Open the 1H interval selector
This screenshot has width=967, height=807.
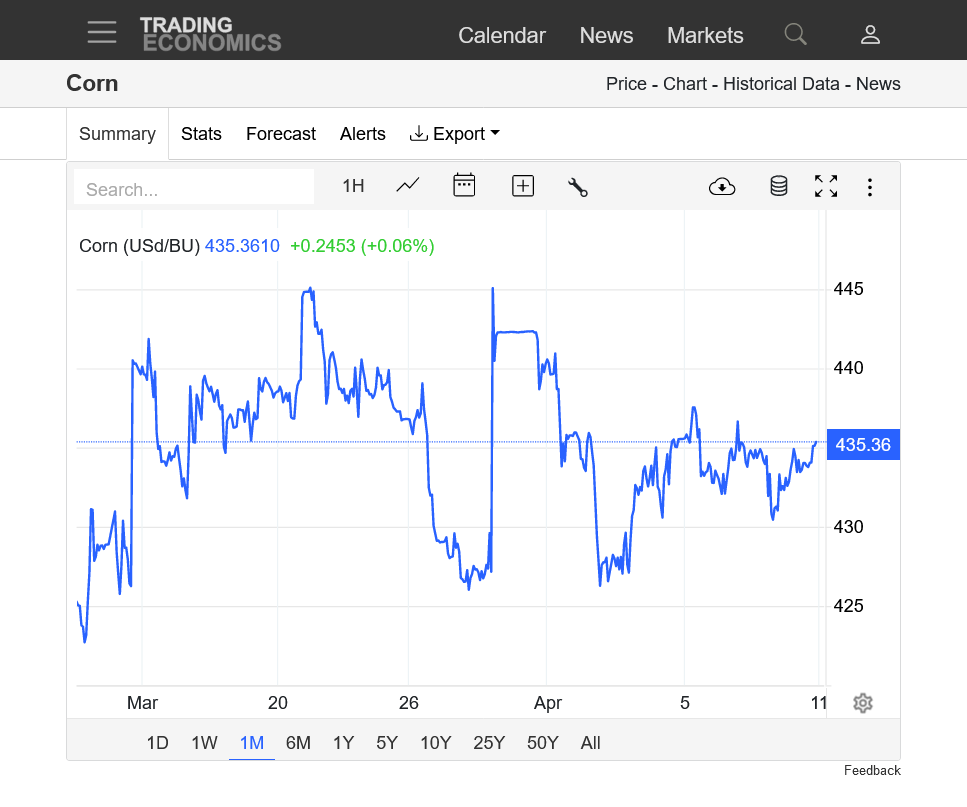pos(353,186)
